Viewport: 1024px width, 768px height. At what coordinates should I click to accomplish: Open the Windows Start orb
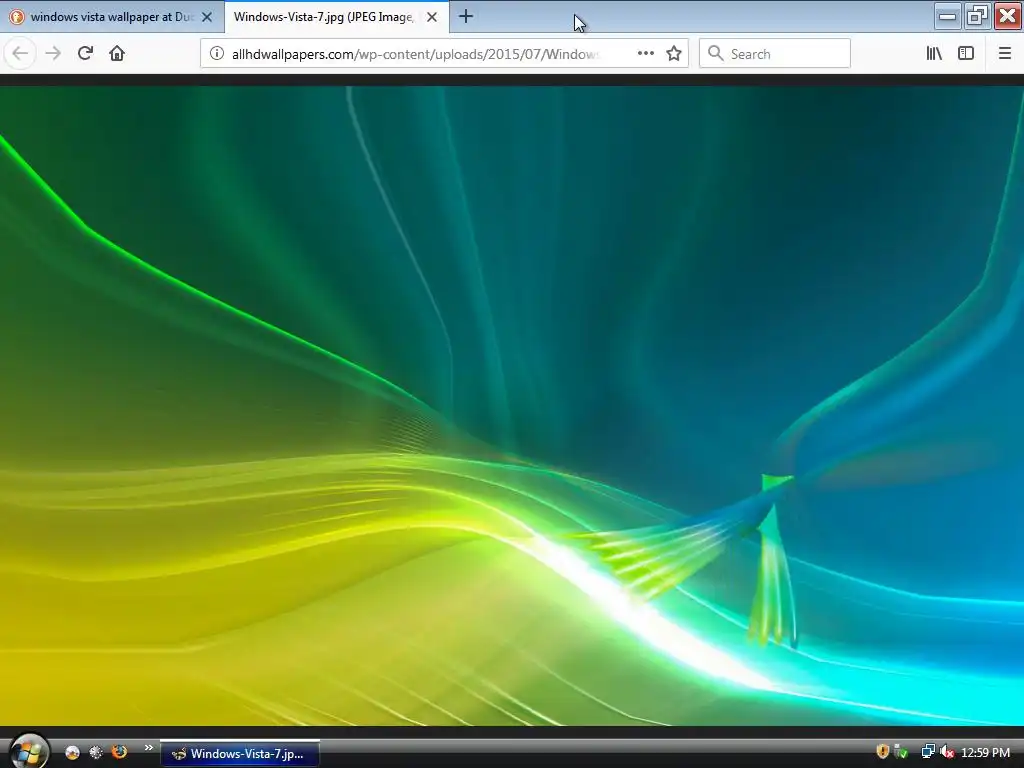point(27,751)
